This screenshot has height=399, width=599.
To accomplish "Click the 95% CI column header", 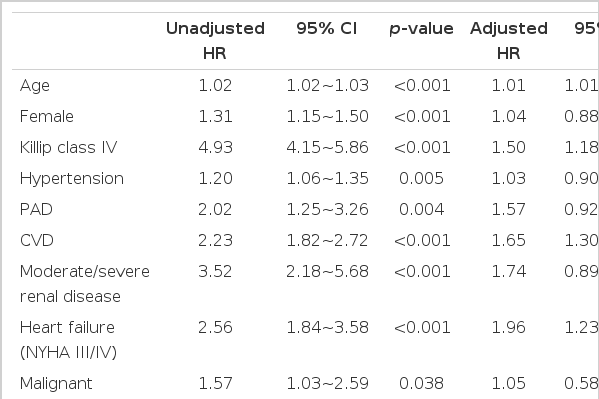I will point(327,29).
